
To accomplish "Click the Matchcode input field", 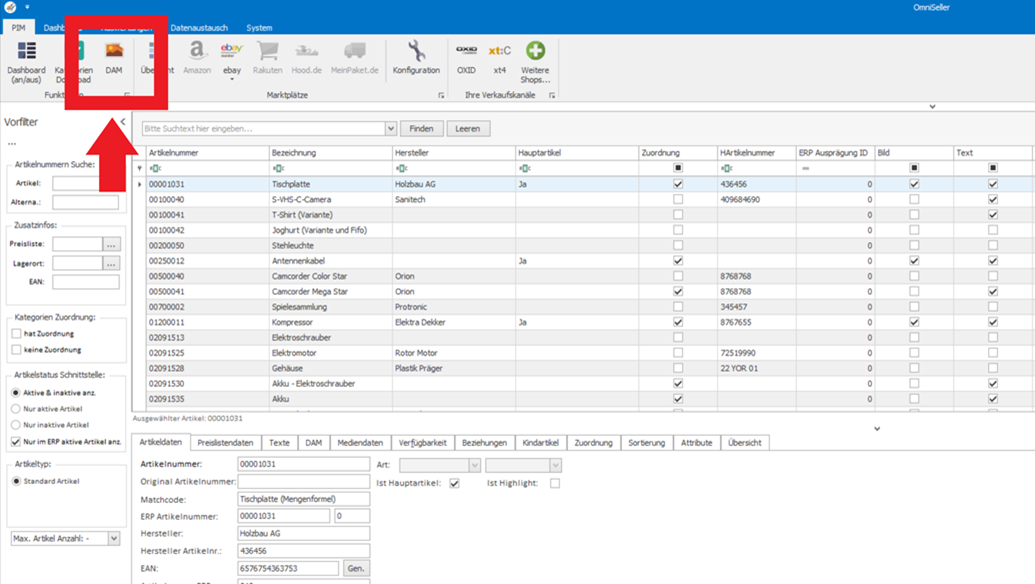I will coord(303,499).
